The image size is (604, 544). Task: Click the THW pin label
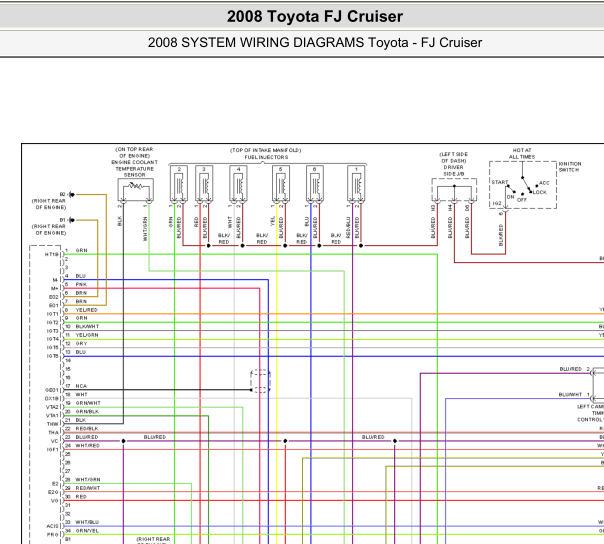[x=53, y=424]
